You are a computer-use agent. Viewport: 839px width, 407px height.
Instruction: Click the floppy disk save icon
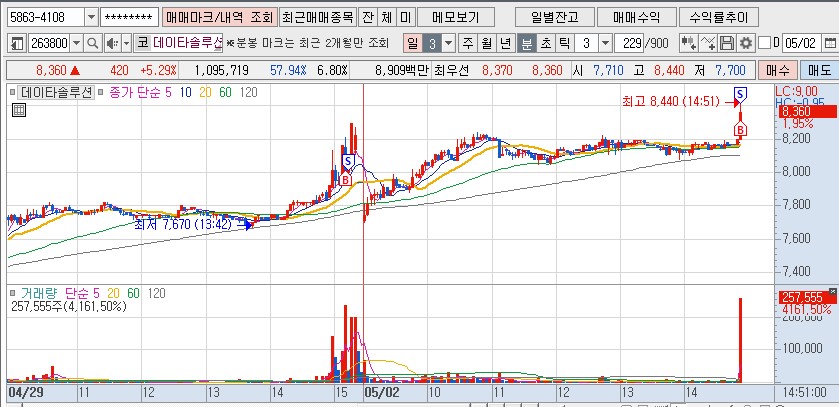[x=727, y=43]
